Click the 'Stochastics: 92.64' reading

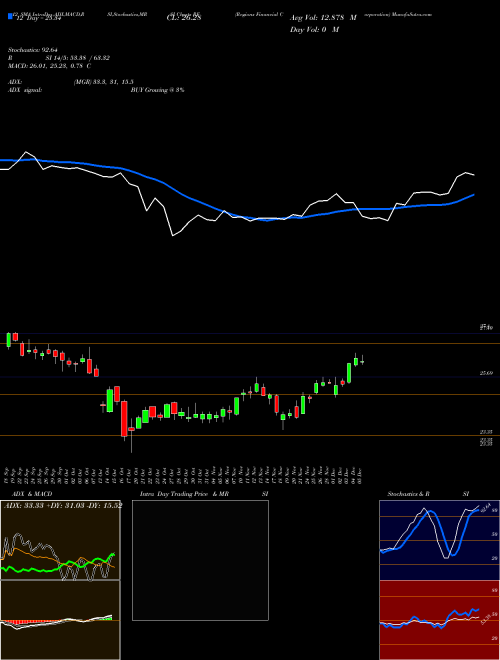tap(32, 50)
